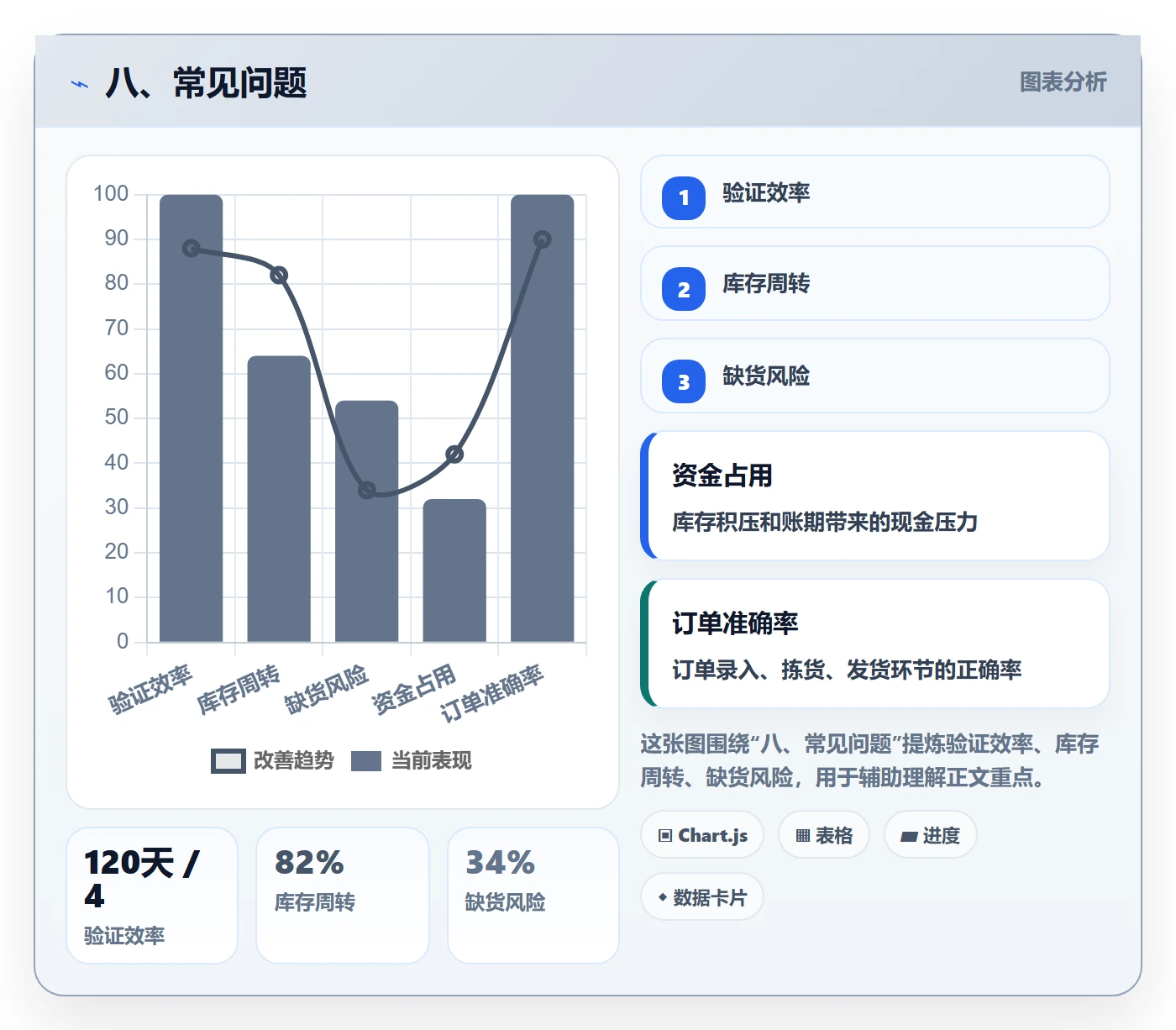The height and width of the screenshot is (1030, 1176).
Task: Click the 120天 / 4 stat card
Action: click(x=152, y=896)
